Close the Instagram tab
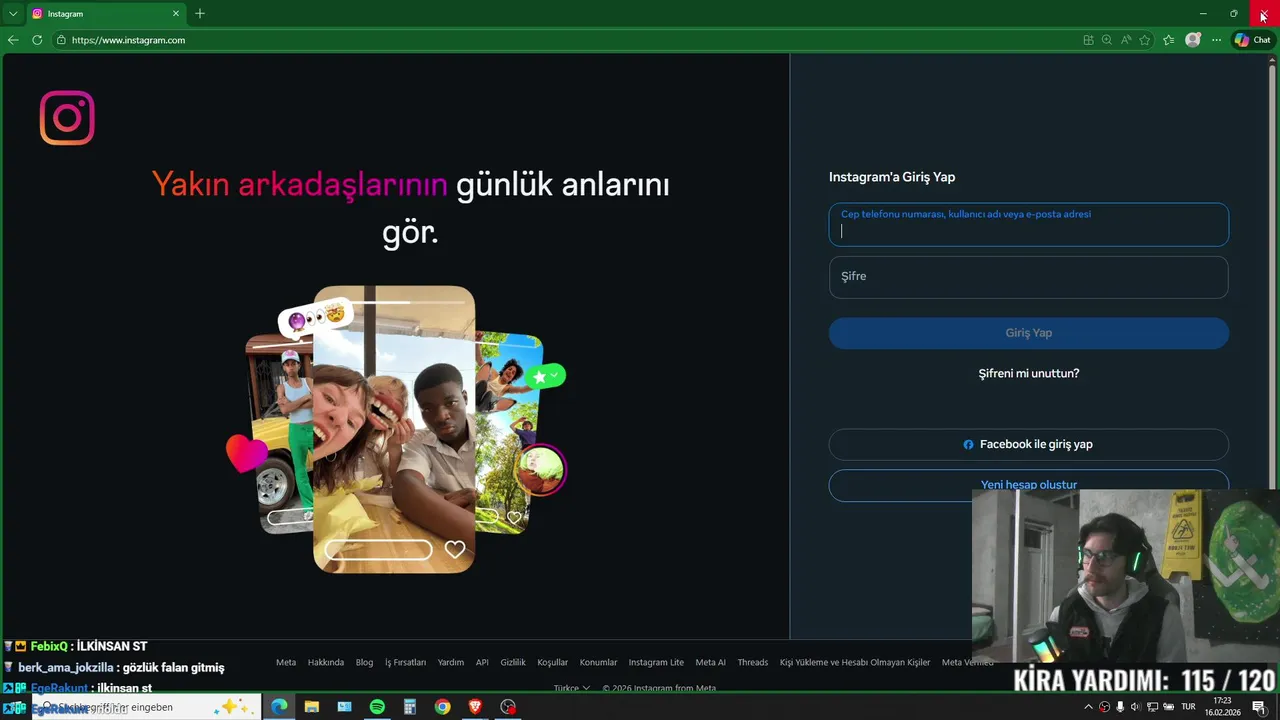1280x720 pixels. [x=176, y=14]
